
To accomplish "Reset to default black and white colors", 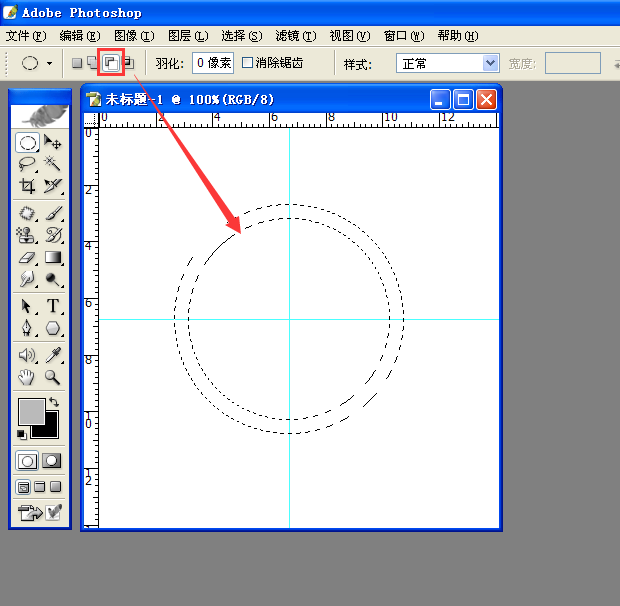I will (22, 434).
